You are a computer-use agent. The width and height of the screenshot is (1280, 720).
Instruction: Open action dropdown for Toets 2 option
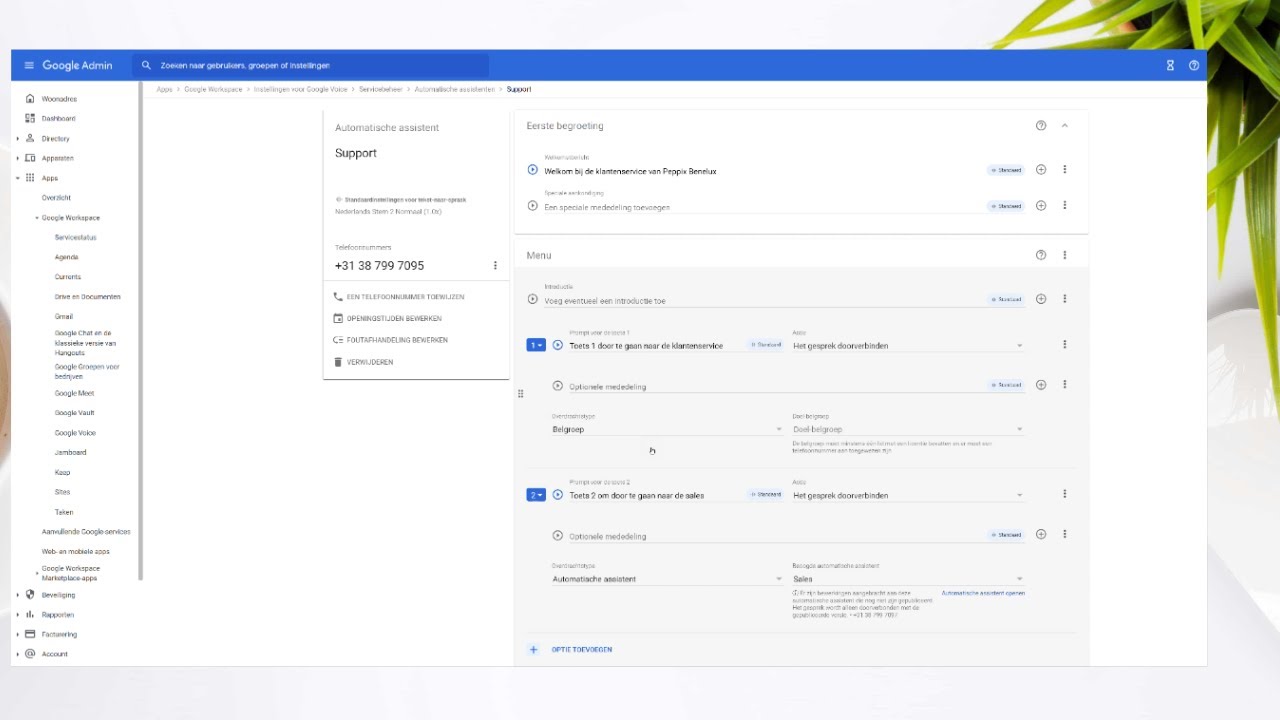click(908, 496)
